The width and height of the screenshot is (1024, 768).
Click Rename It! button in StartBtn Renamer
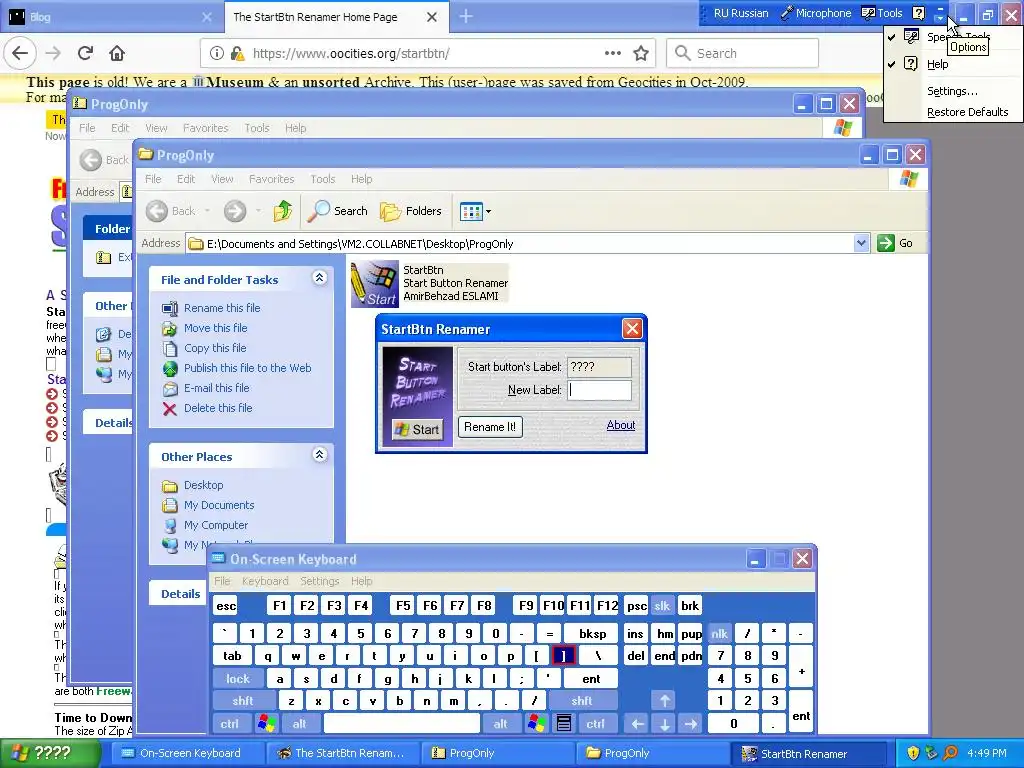(490, 427)
